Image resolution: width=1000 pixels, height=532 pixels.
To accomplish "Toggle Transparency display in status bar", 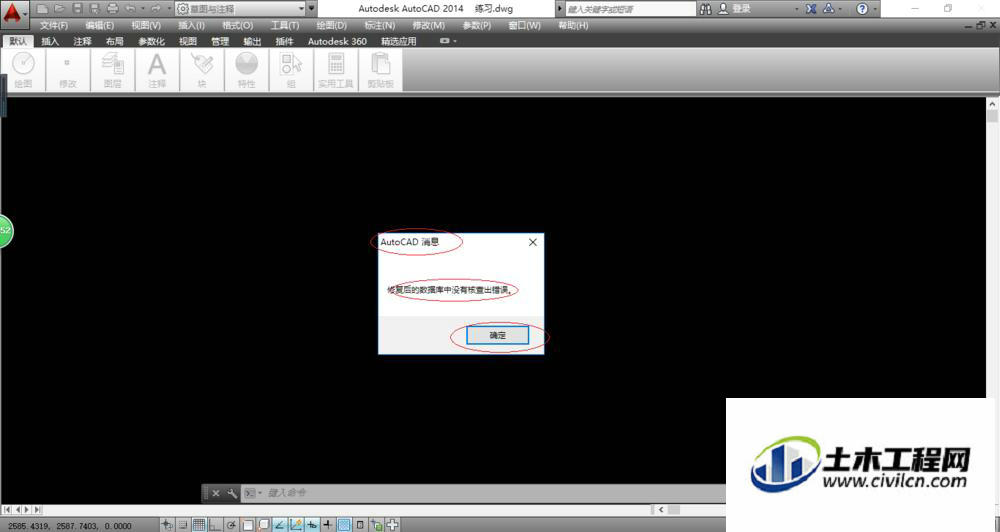I will click(x=344, y=525).
